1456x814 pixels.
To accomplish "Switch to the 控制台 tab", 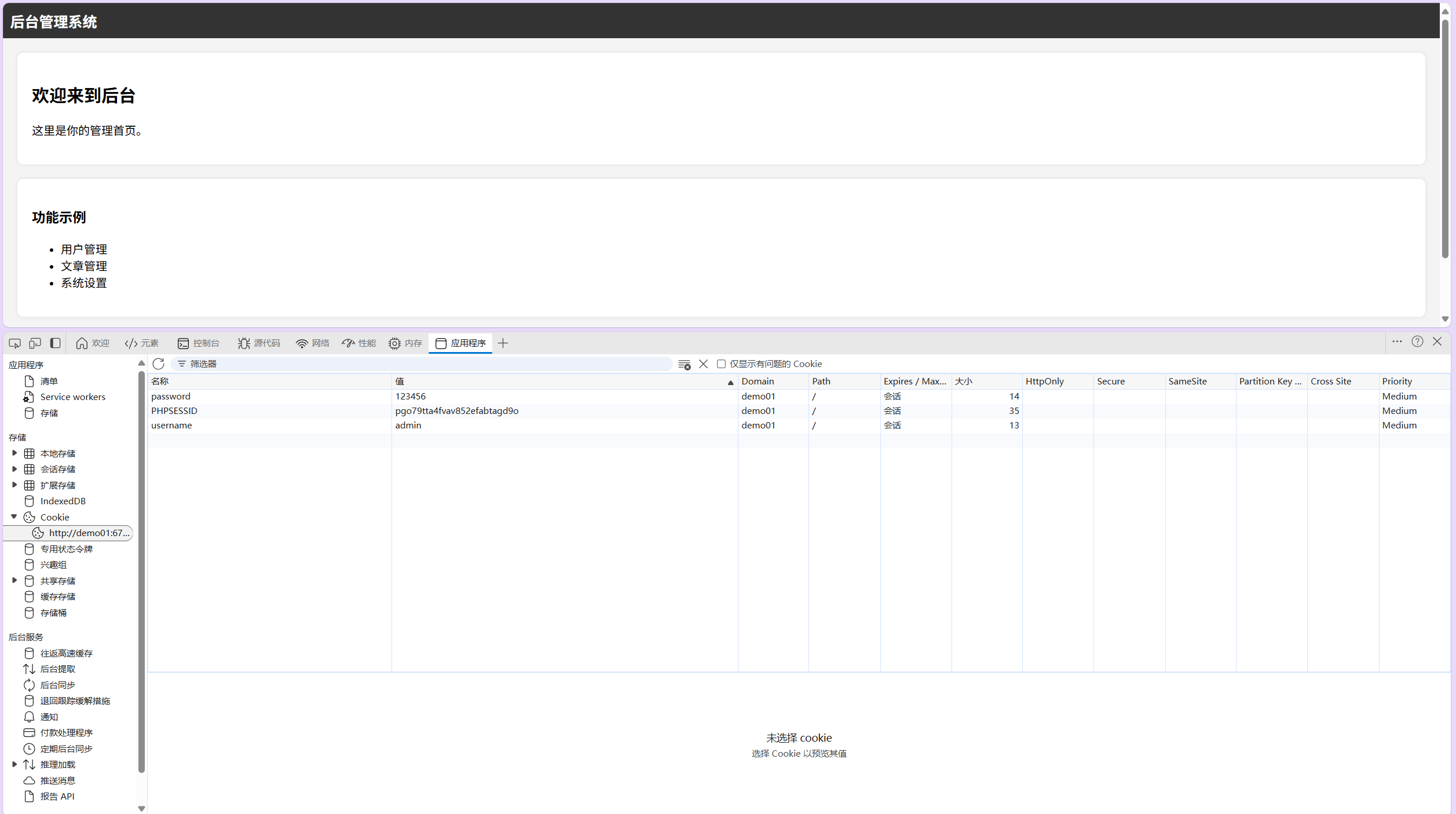I will [199, 343].
